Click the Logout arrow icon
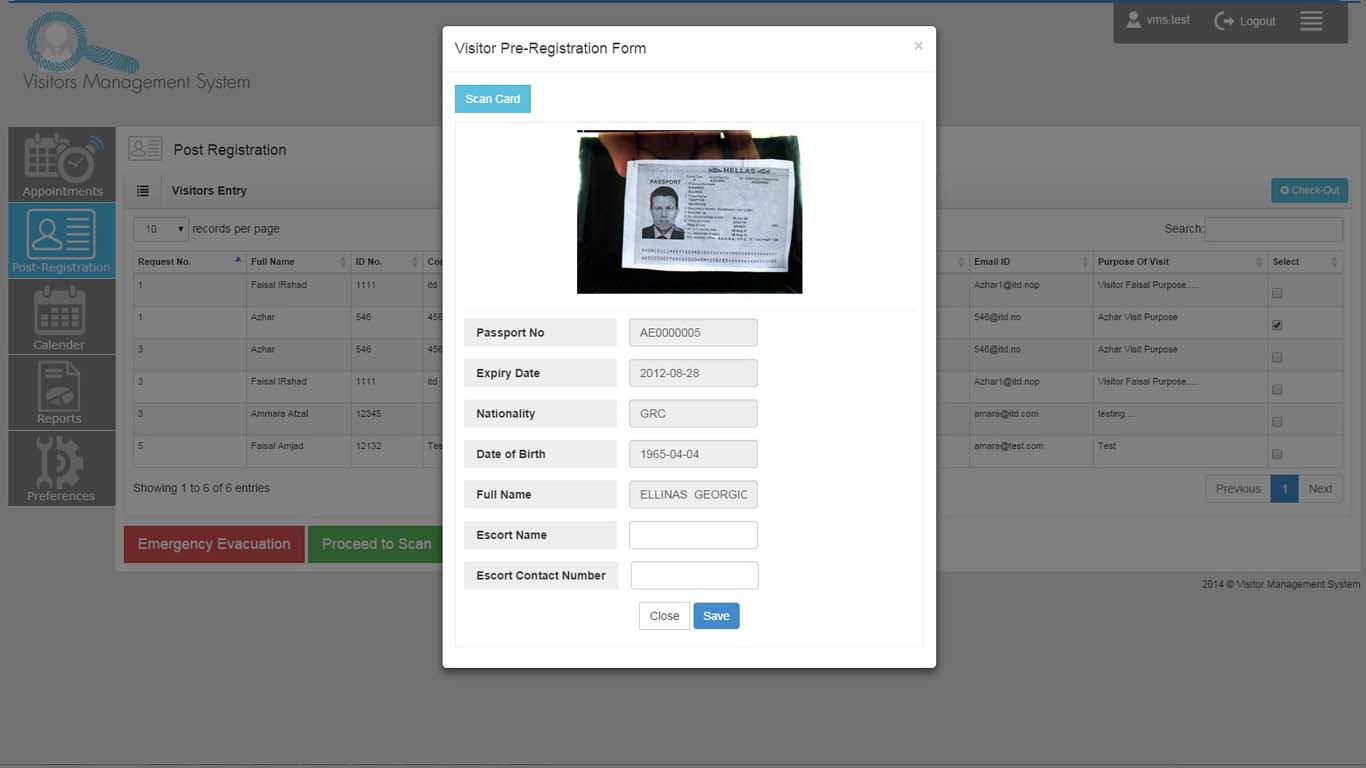This screenshot has height=768, width=1366. 1223,21
